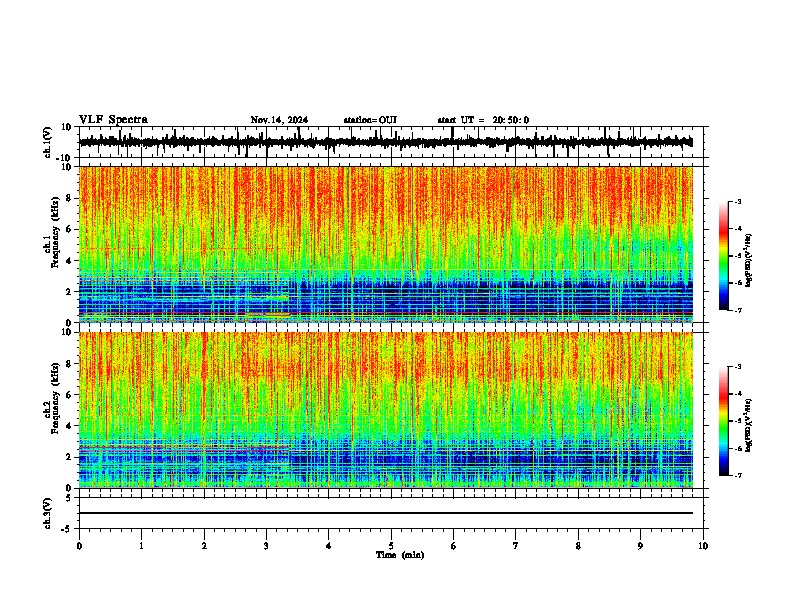Click the 'VLF Spectra' title text
The image size is (792, 612).
(x=113, y=120)
